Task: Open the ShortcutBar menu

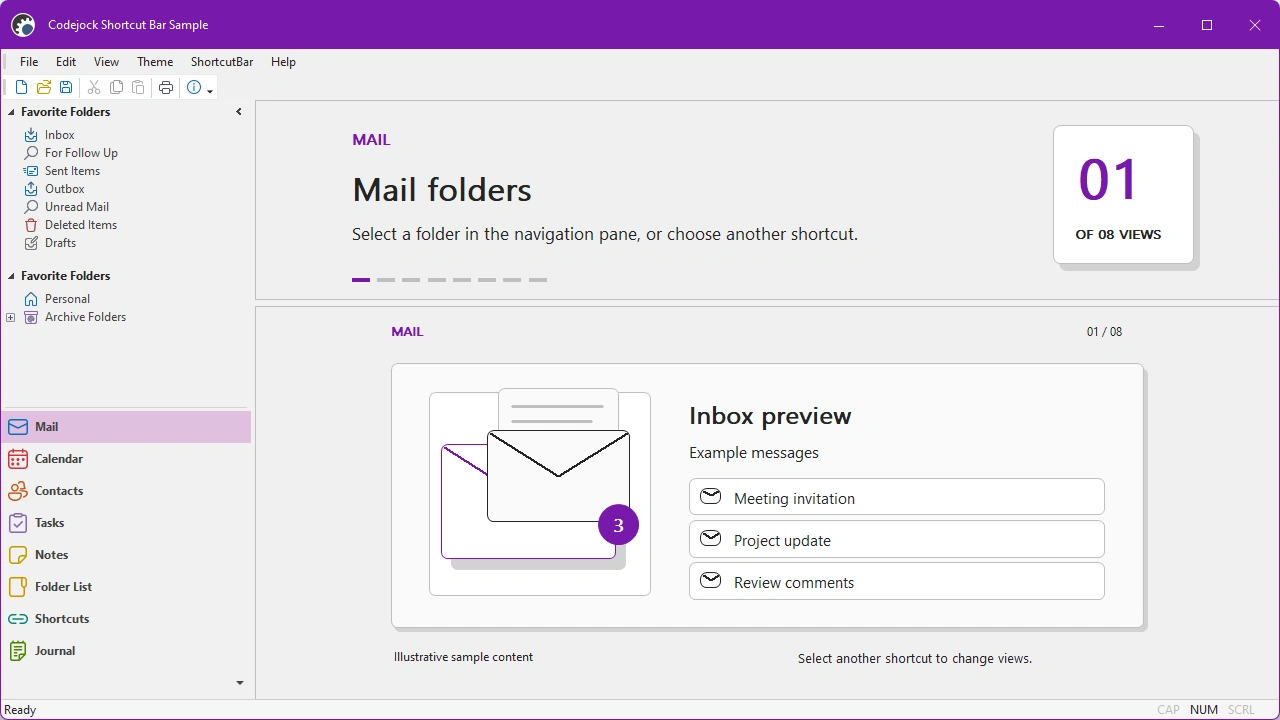Action: 222,62
